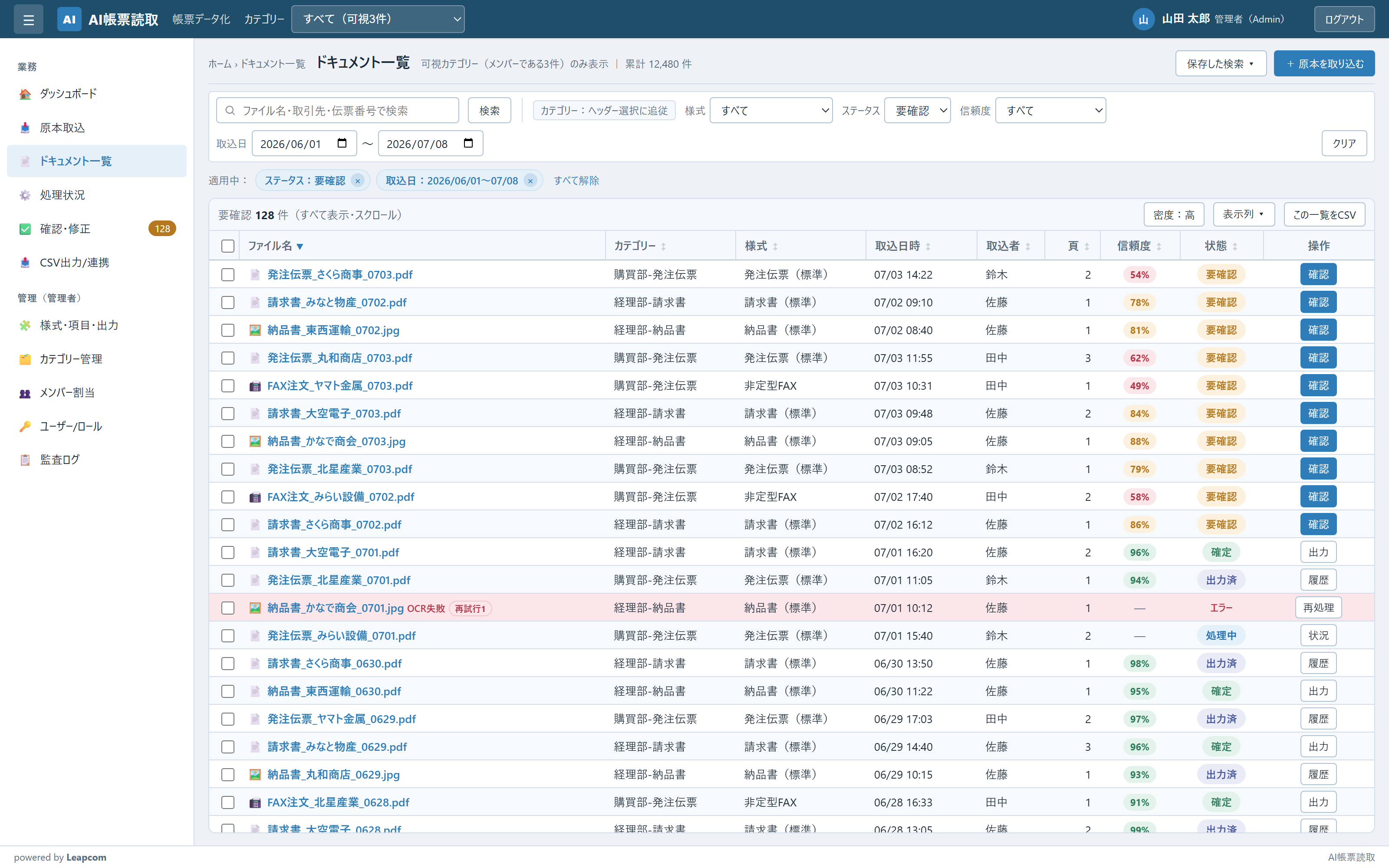
Task: Check the 請求書_大空電子_0703.pdf row
Action: [x=228, y=413]
